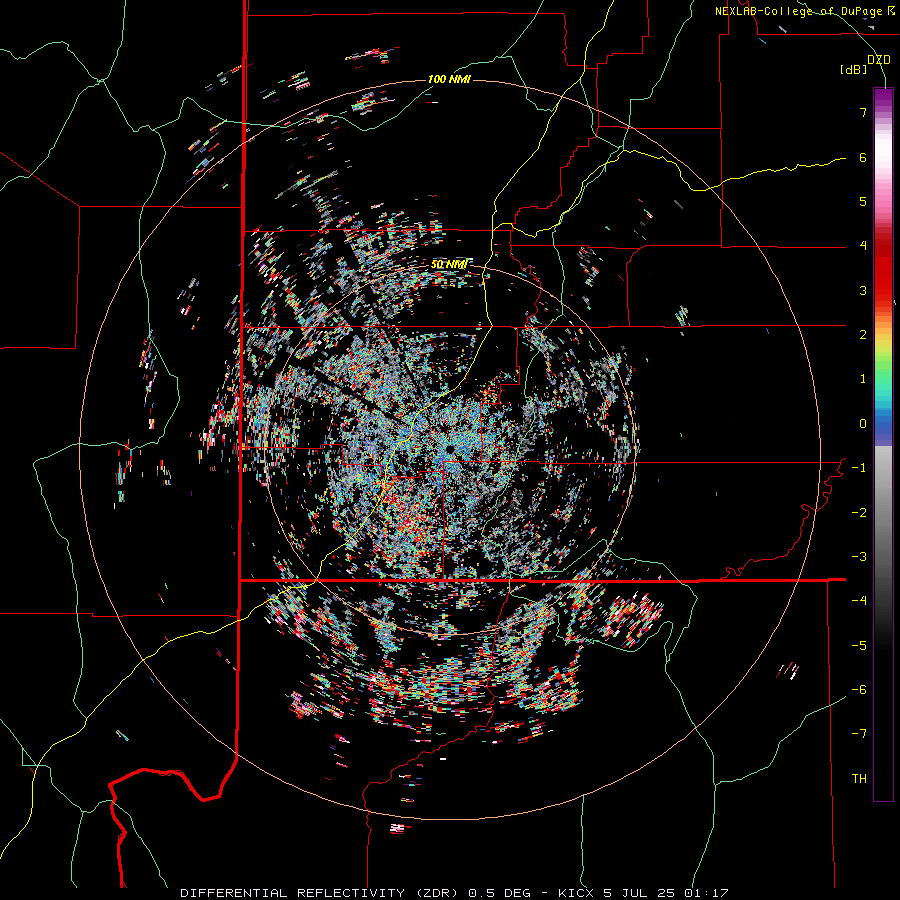Click the scale value -5 label

tap(859, 646)
